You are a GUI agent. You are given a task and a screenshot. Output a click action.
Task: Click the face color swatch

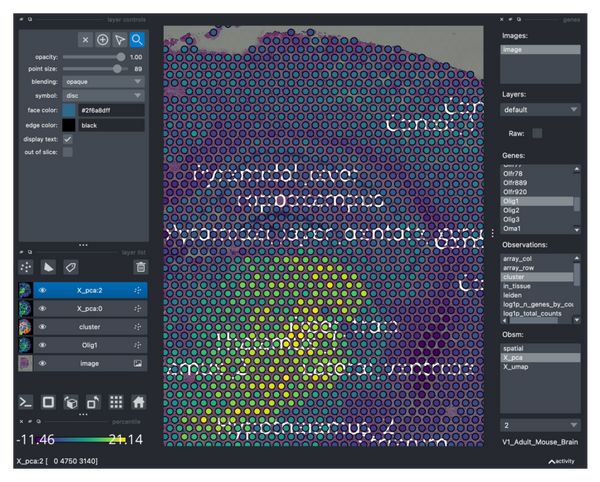(x=68, y=110)
